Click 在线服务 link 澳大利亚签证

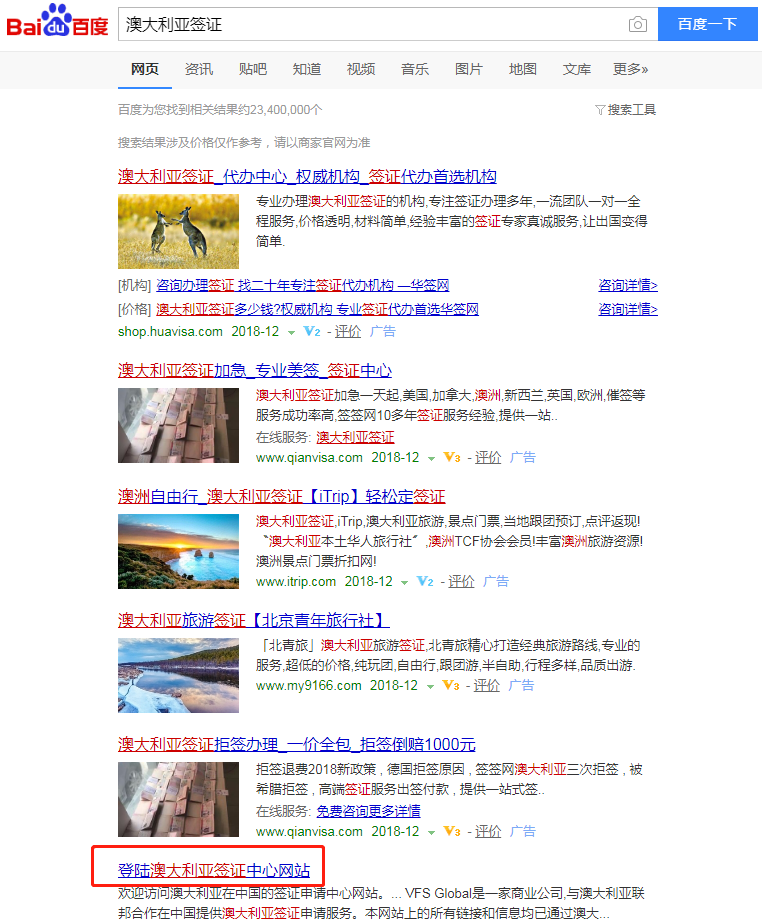pyautogui.click(x=355, y=437)
